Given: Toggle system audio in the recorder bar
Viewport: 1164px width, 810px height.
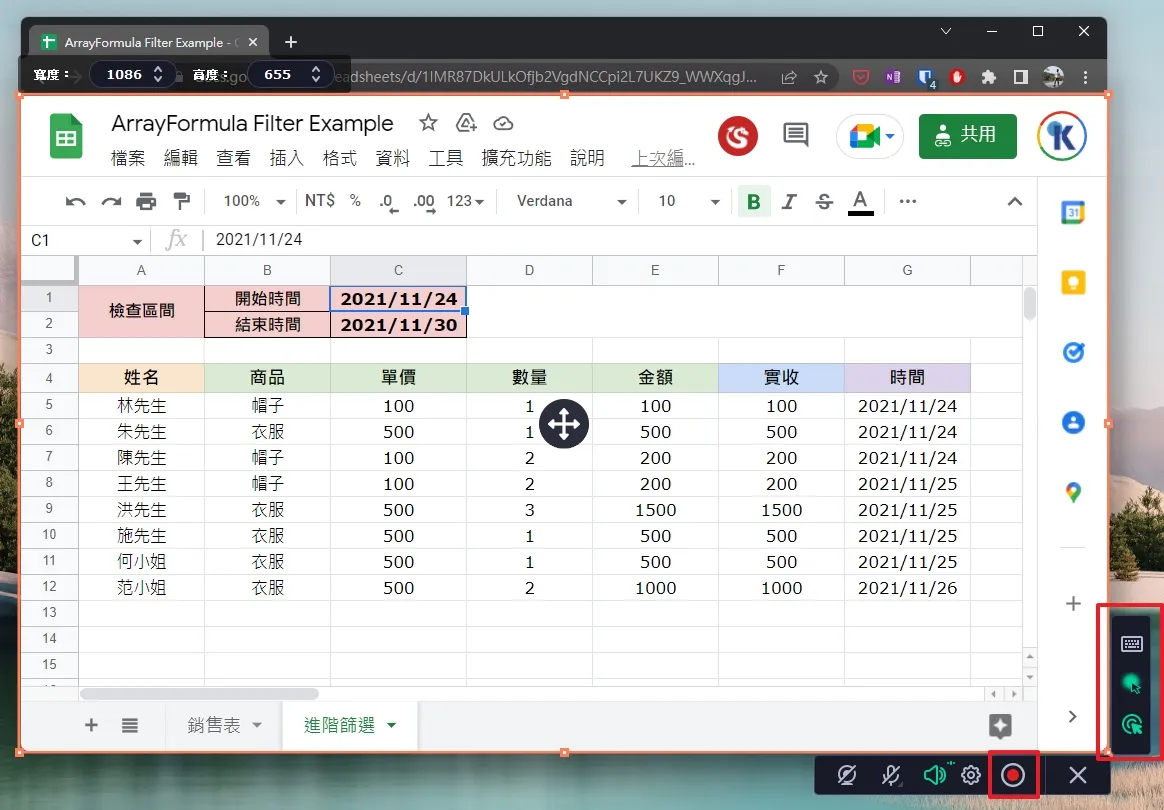Looking at the screenshot, I should [x=935, y=775].
